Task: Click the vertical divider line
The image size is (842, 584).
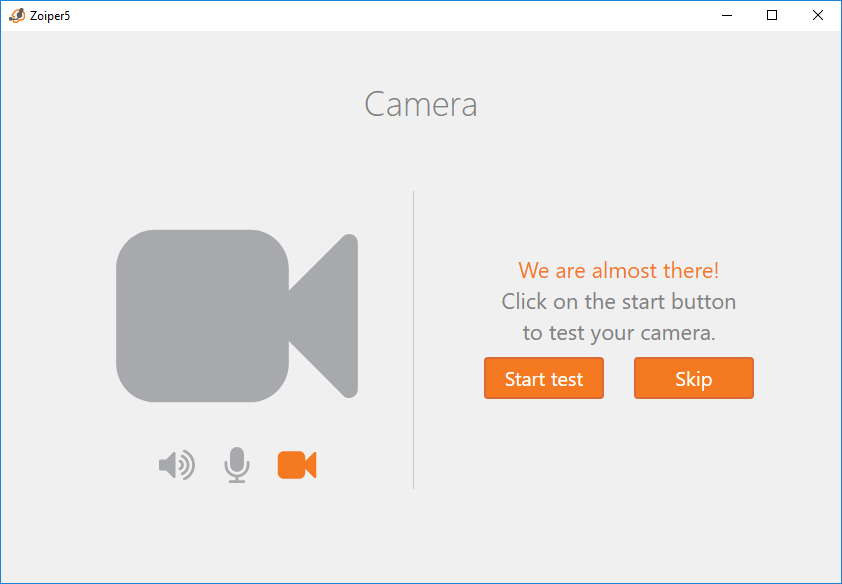Action: click(x=413, y=340)
